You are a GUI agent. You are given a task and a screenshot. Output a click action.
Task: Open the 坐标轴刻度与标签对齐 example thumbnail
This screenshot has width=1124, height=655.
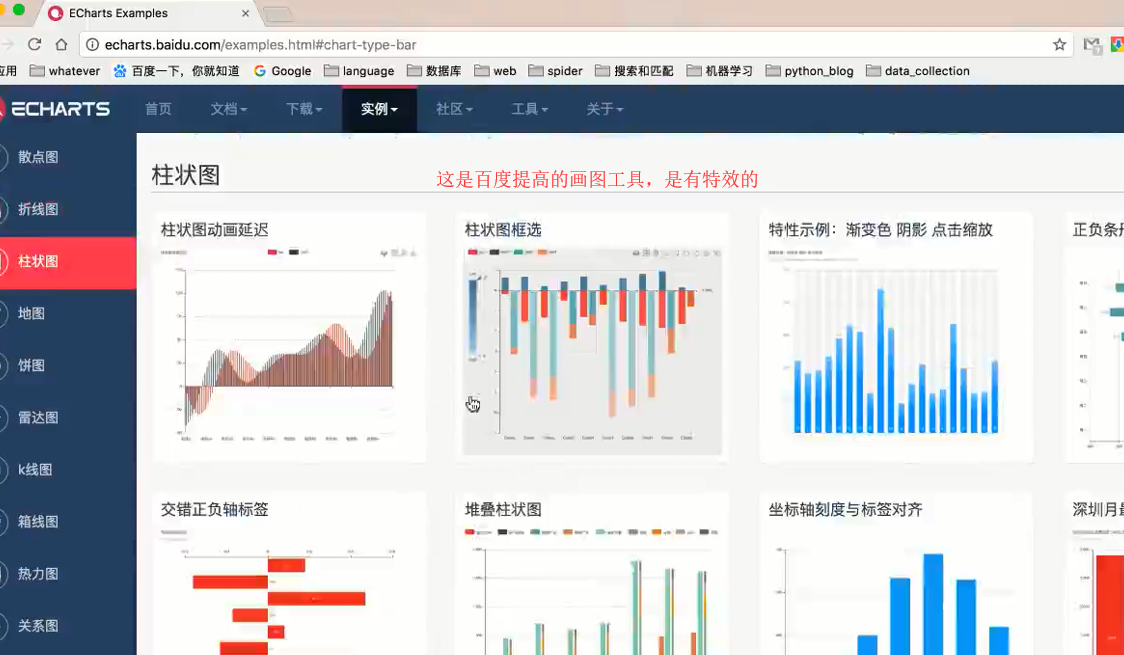(896, 591)
